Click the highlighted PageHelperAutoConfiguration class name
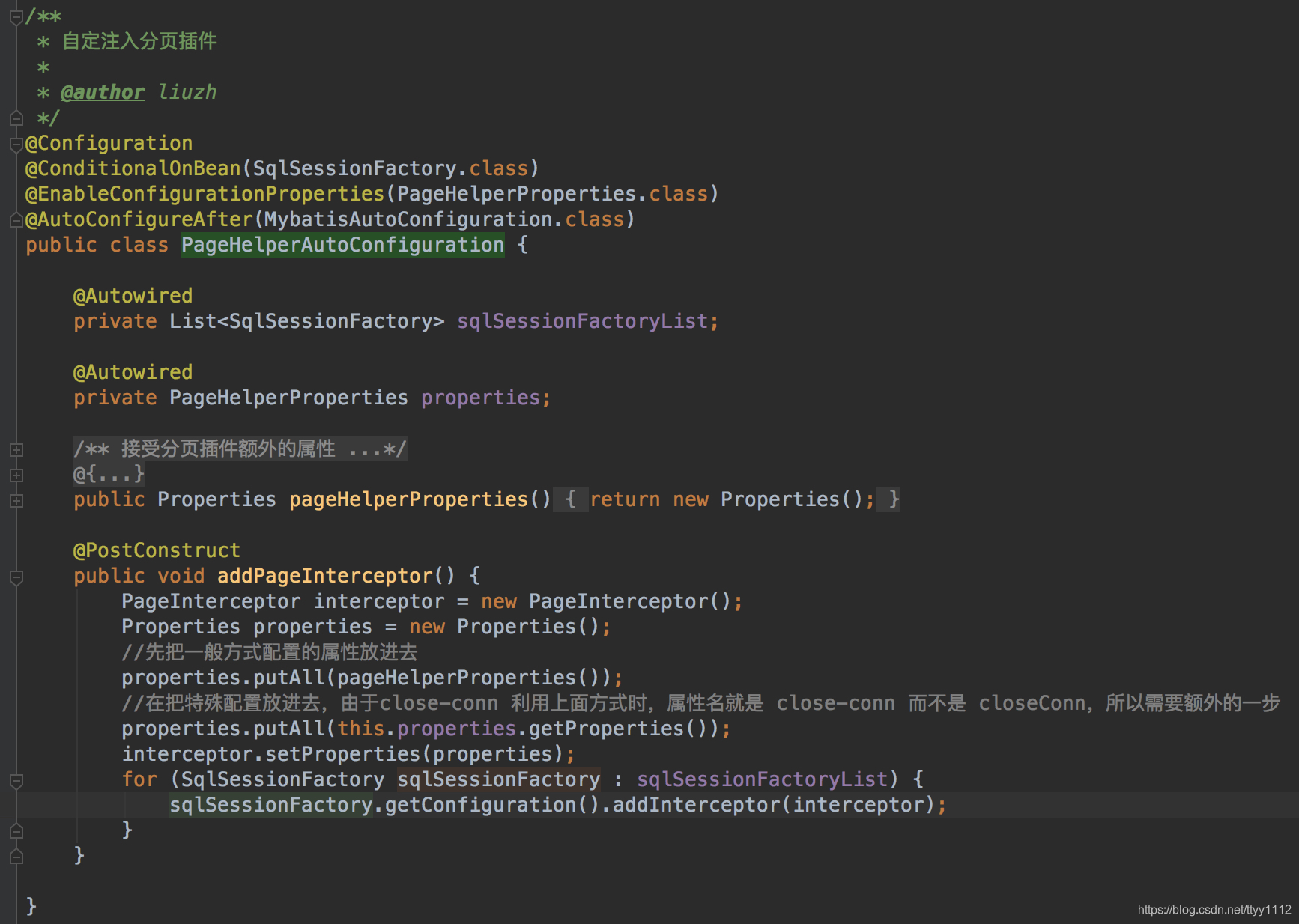Image resolution: width=1299 pixels, height=924 pixels. tap(343, 245)
